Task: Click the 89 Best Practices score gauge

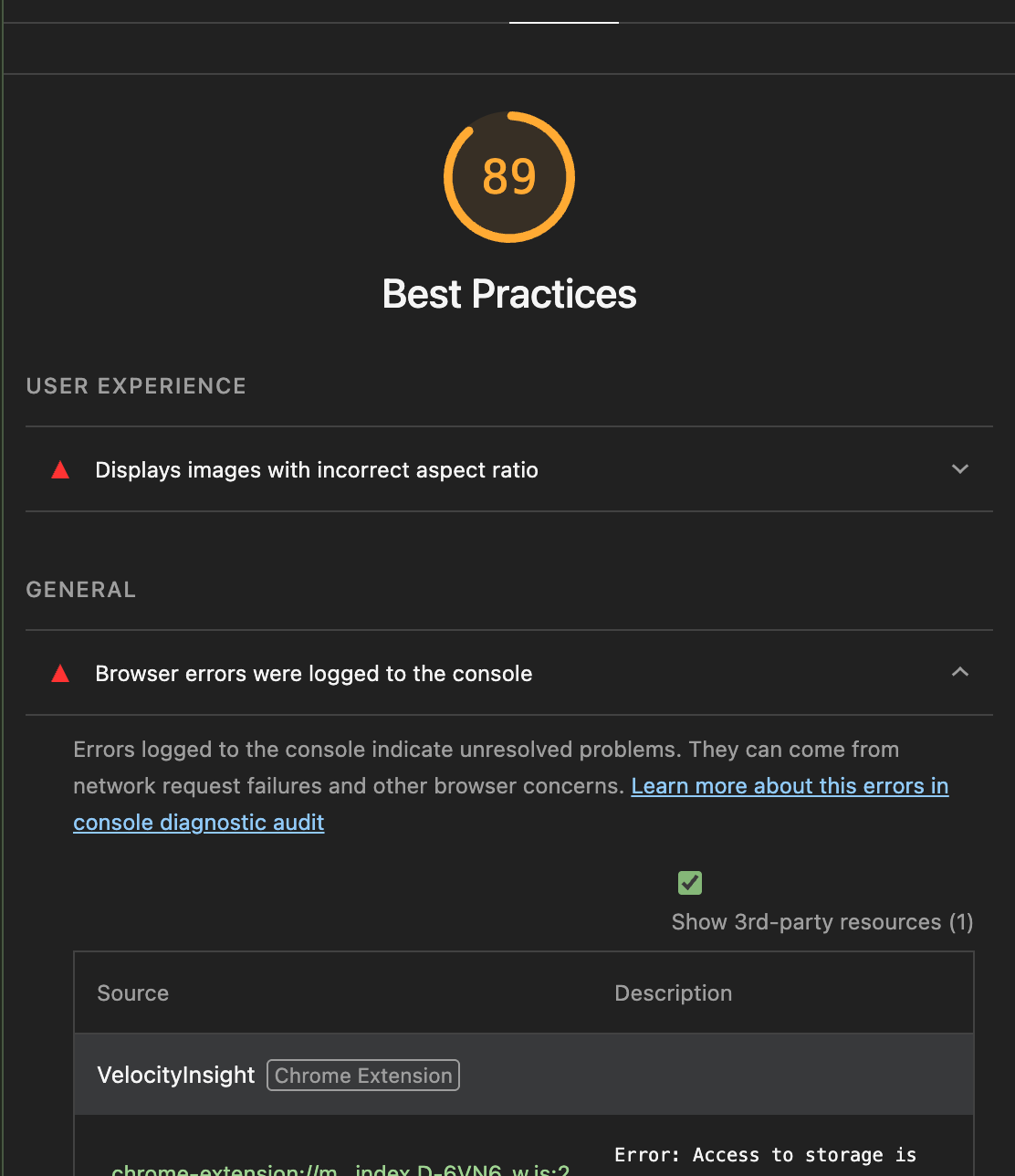Action: [508, 177]
